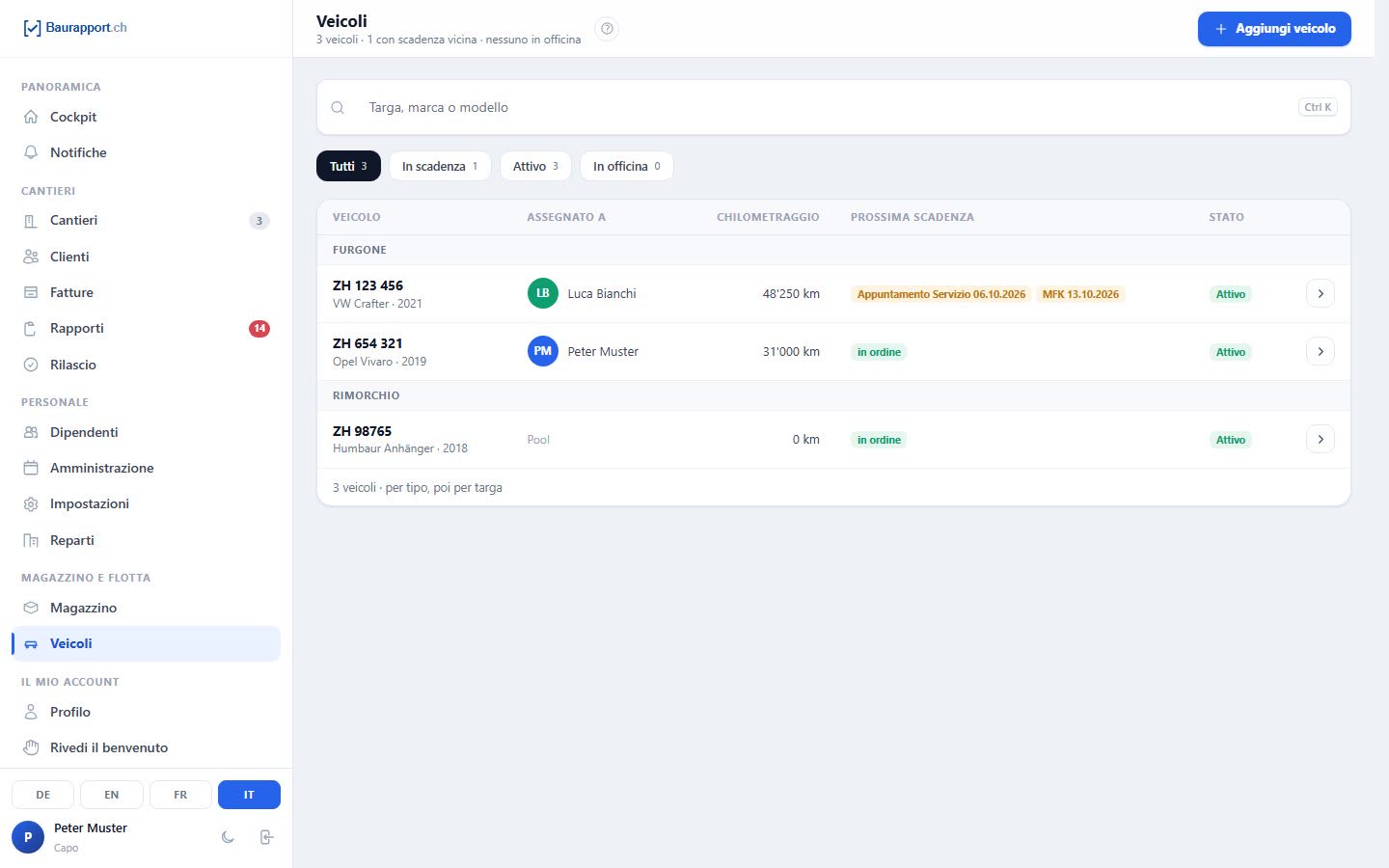Open Cockpit from the sidebar
Viewport: 1389px width, 868px height.
point(146,117)
